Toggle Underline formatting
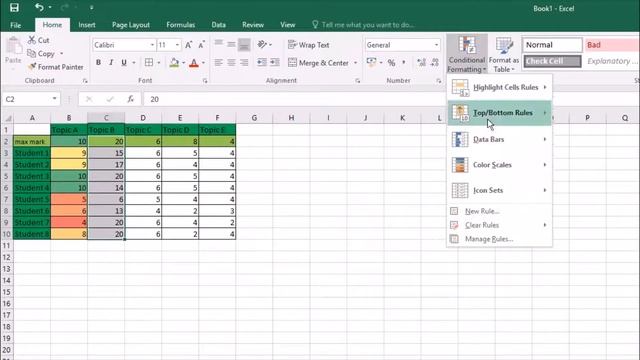640x360 pixels. [124, 62]
